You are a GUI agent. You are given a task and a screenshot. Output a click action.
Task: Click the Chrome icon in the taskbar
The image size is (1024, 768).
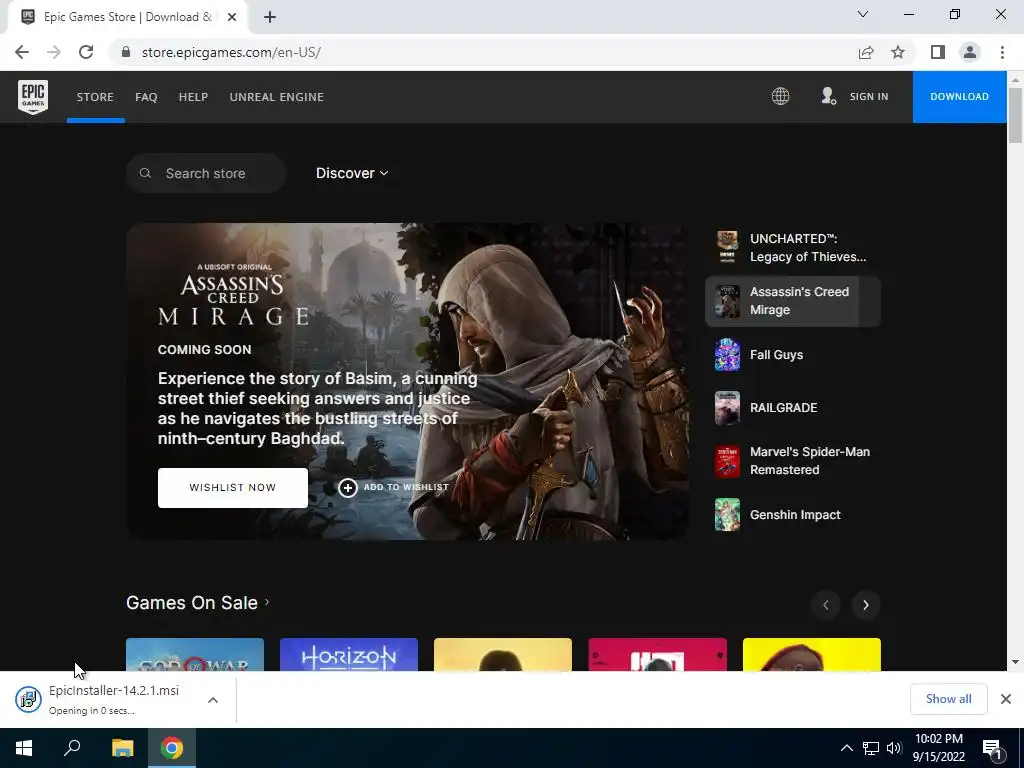click(x=172, y=748)
